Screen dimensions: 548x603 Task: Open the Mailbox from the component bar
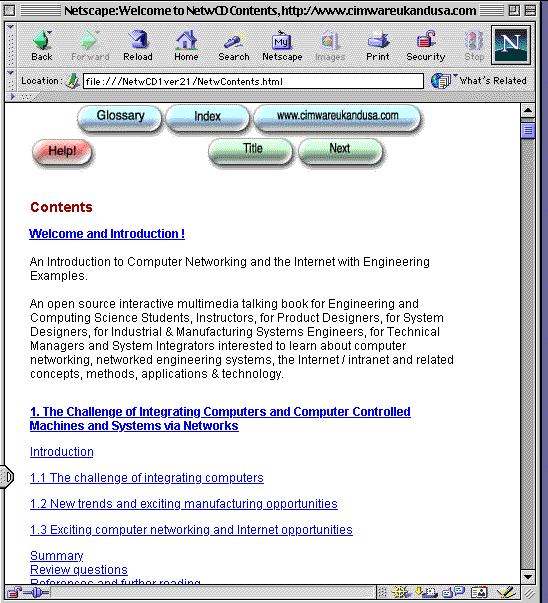point(426,592)
